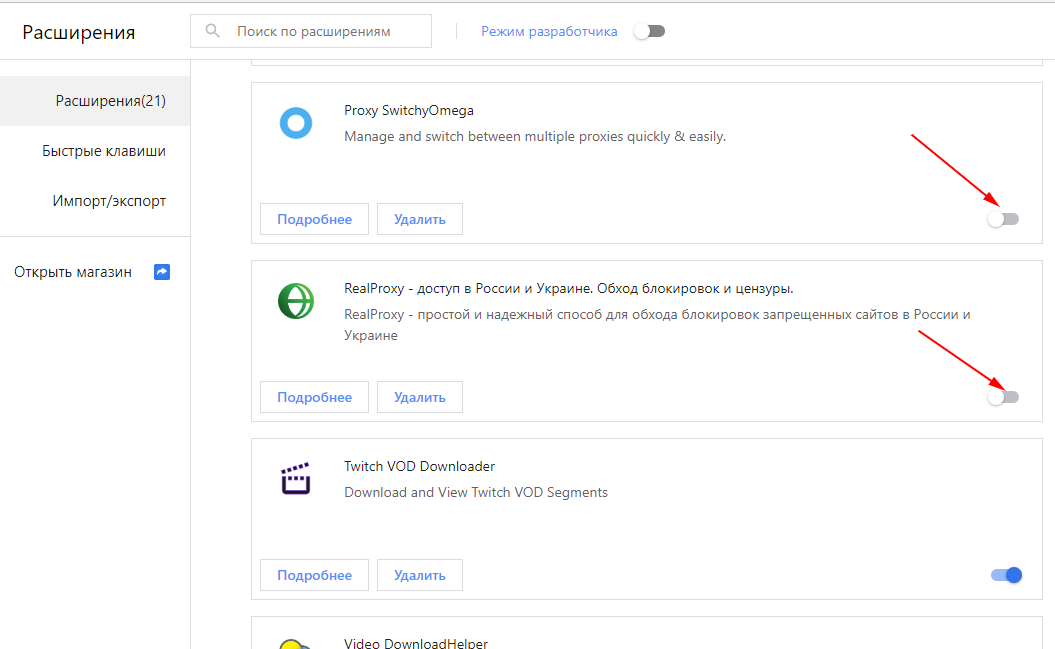Click the Открыть магазин link
This screenshot has width=1055, height=649.
[73, 272]
